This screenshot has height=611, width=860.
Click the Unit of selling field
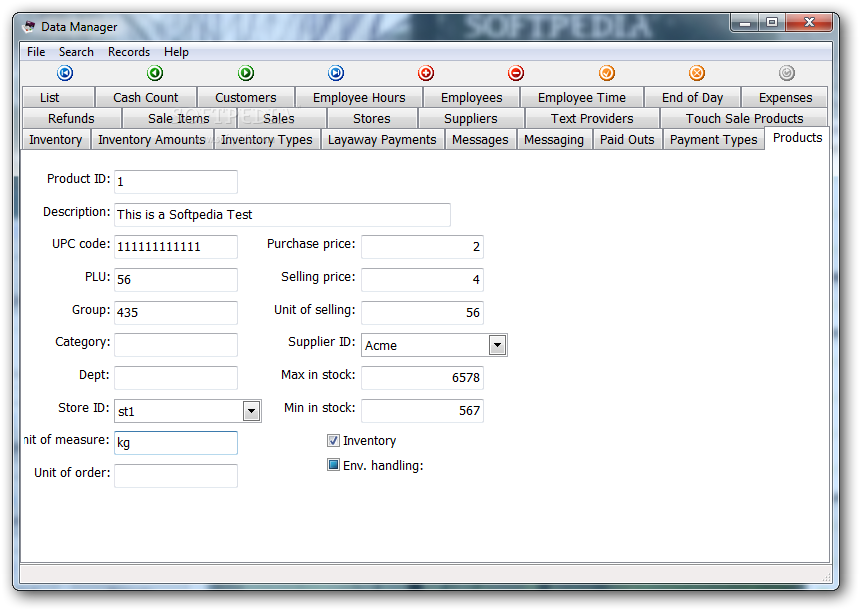(x=422, y=312)
